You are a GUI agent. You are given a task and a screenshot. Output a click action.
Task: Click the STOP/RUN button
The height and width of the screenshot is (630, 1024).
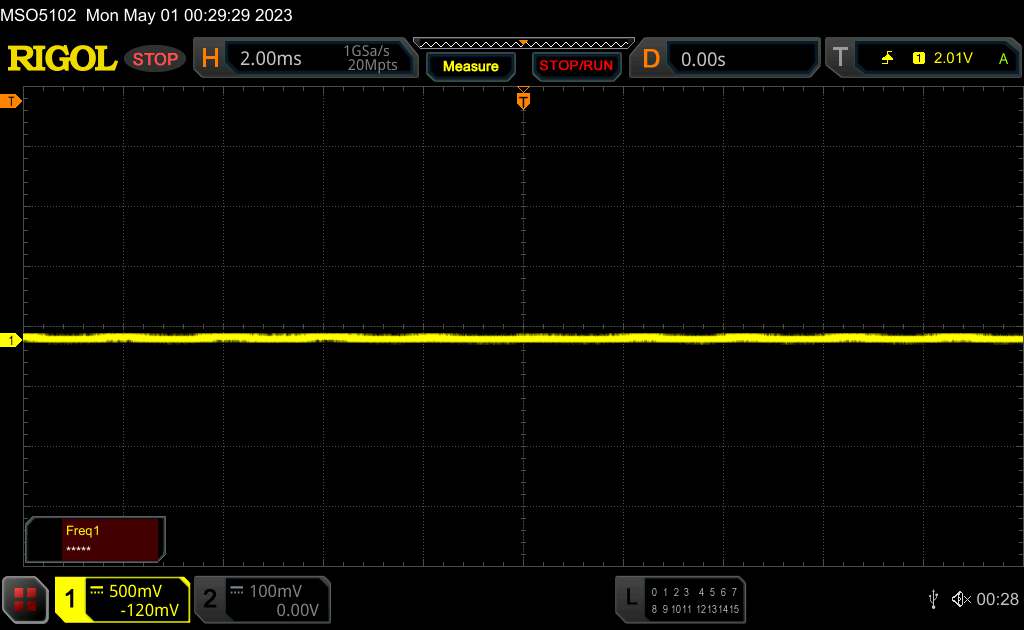click(x=576, y=66)
